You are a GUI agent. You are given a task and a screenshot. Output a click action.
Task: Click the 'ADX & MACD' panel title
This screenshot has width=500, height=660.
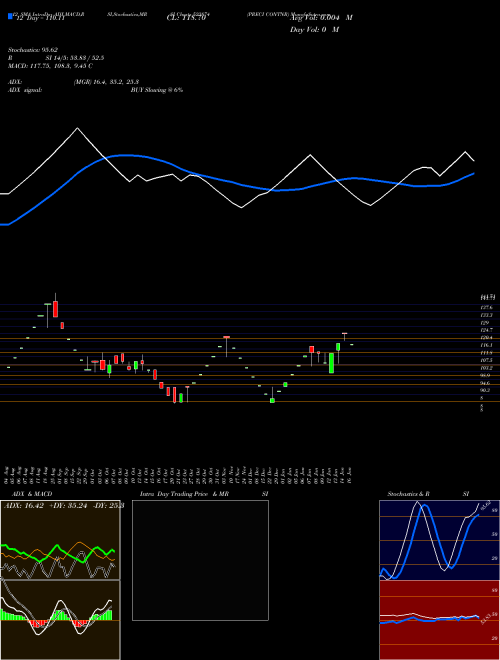click(x=30, y=494)
